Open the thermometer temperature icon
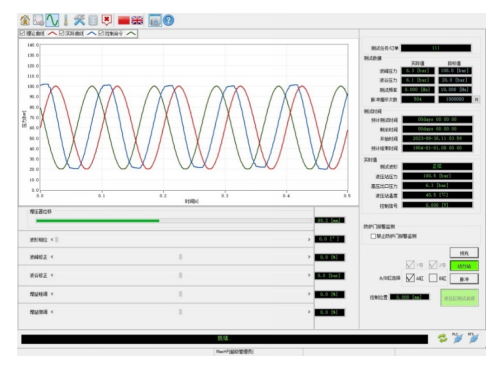 click(x=66, y=20)
